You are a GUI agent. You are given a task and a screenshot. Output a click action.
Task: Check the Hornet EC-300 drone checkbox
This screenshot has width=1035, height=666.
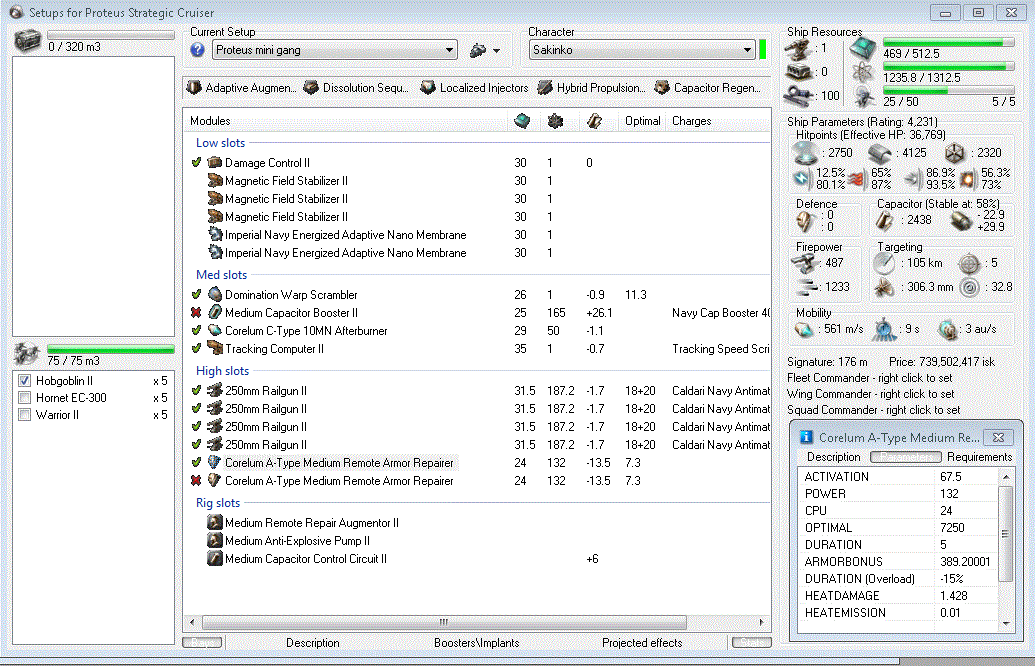pyautogui.click(x=24, y=398)
